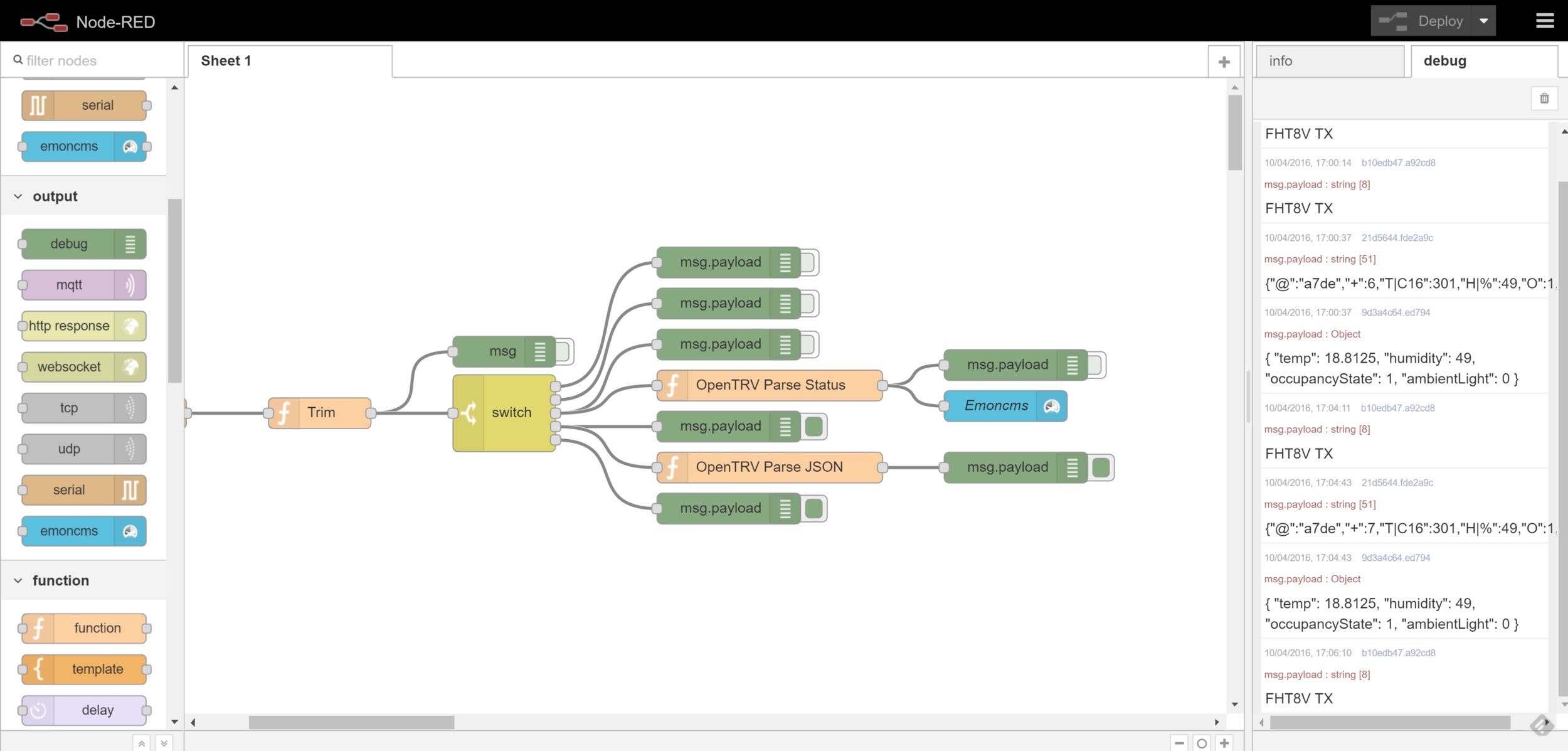Select the Sheet 1 tab

click(290, 61)
